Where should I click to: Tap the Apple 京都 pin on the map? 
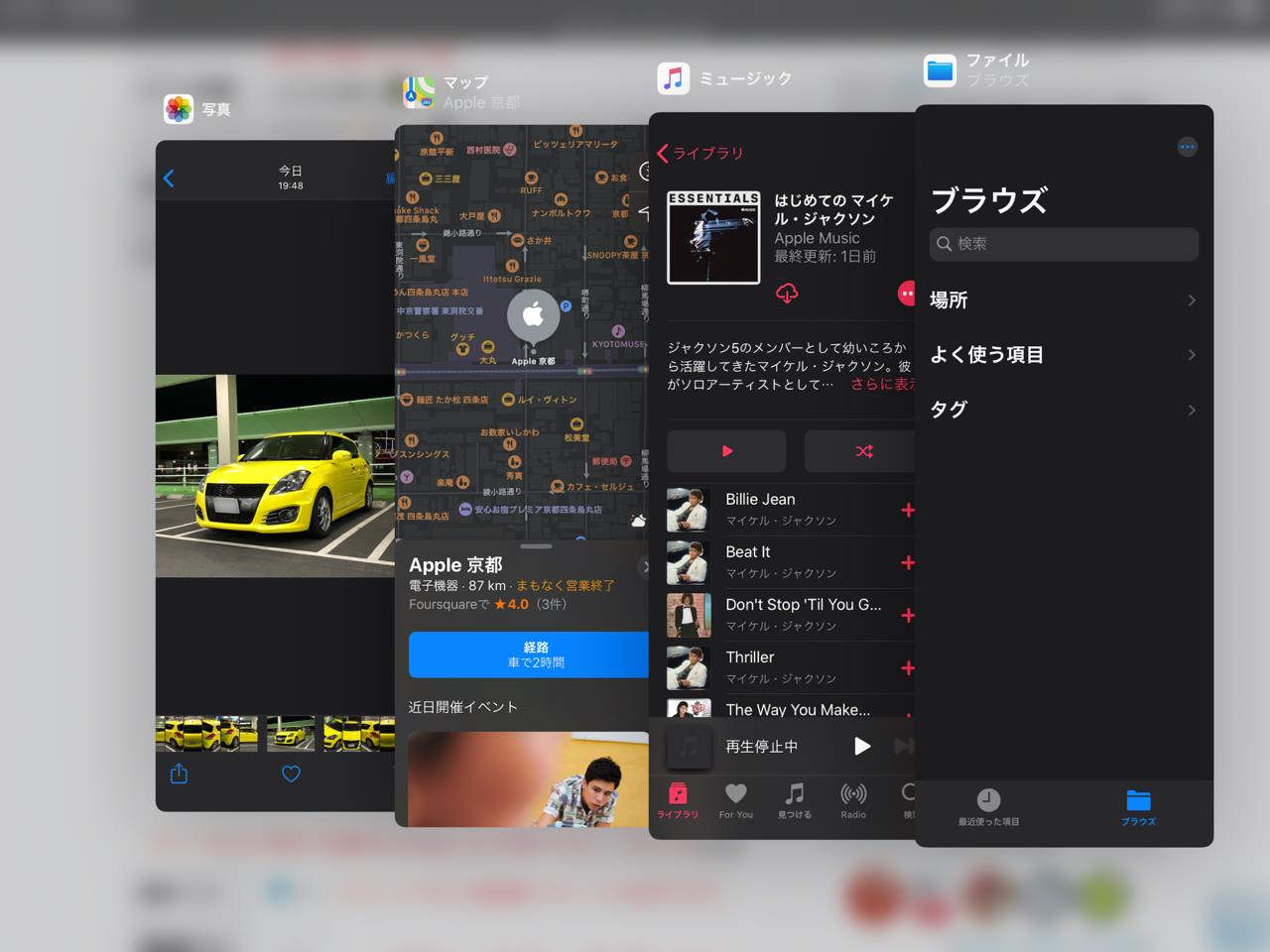[533, 317]
